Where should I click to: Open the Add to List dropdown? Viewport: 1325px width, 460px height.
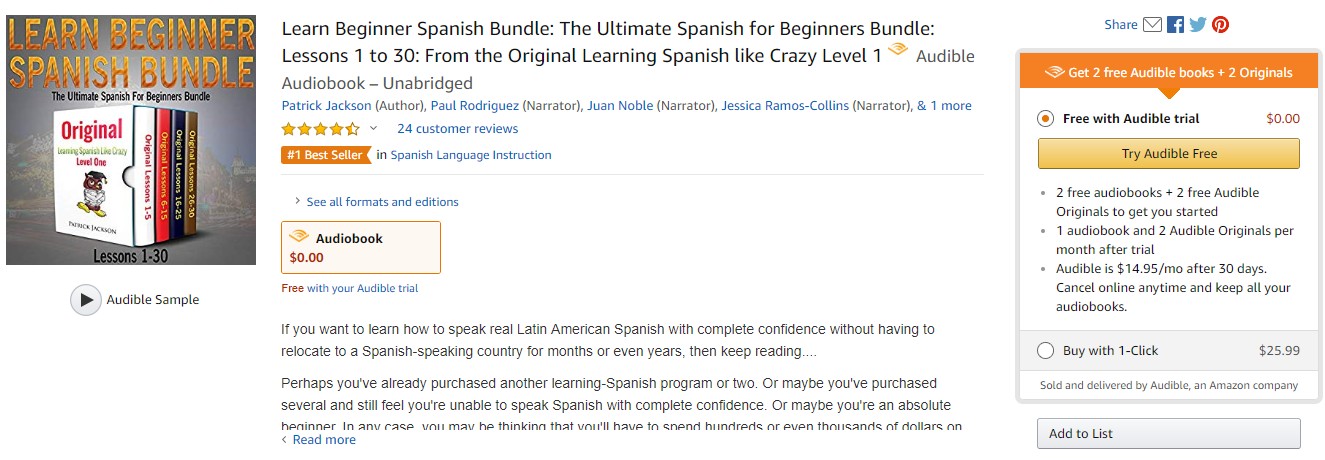[x=1169, y=434]
